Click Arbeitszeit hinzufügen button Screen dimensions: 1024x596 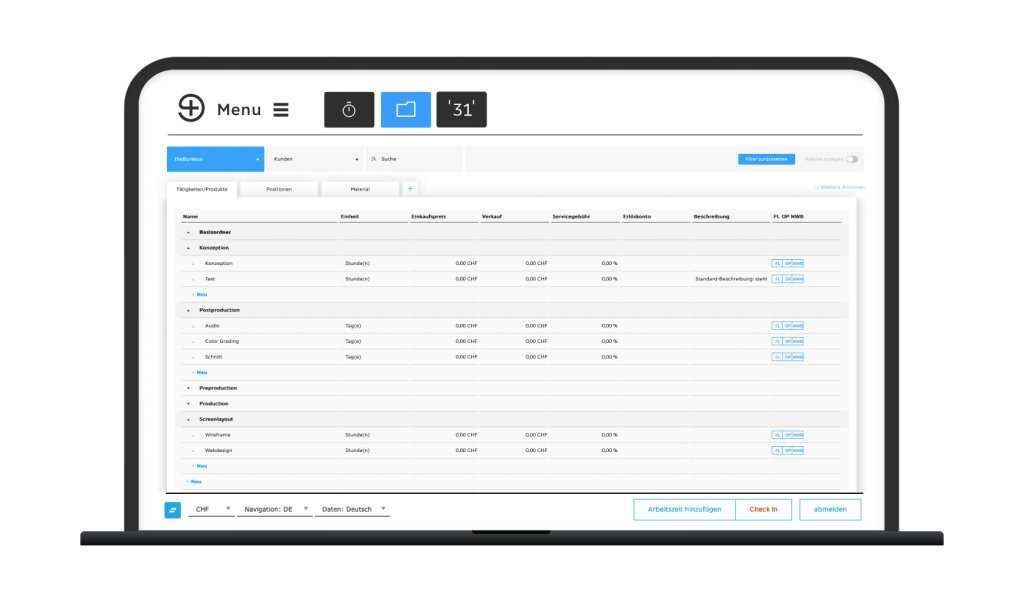click(684, 510)
